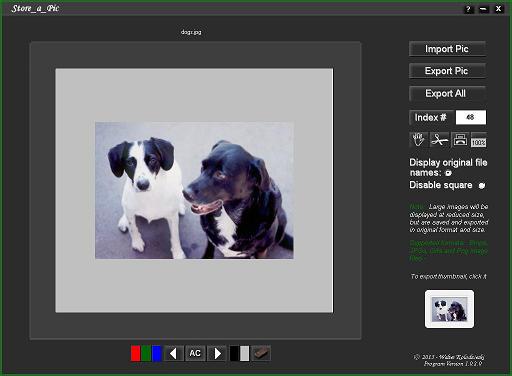Click the Export Pic button

tap(447, 71)
